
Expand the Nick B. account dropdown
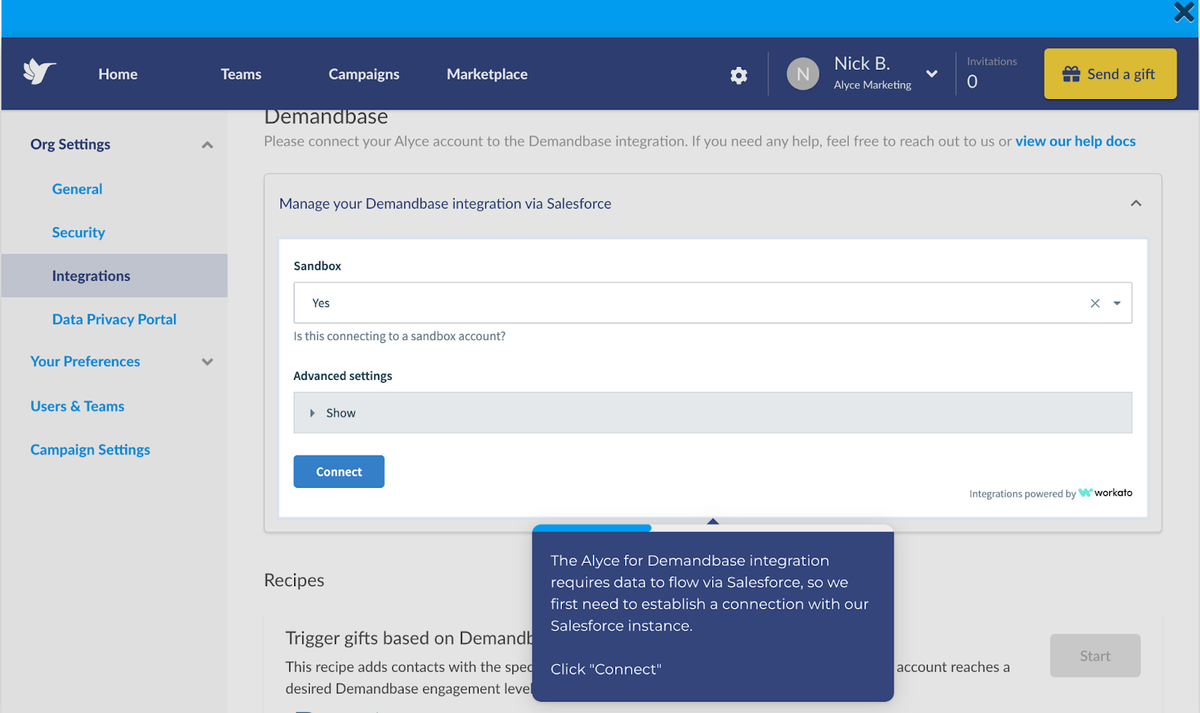[x=932, y=74]
